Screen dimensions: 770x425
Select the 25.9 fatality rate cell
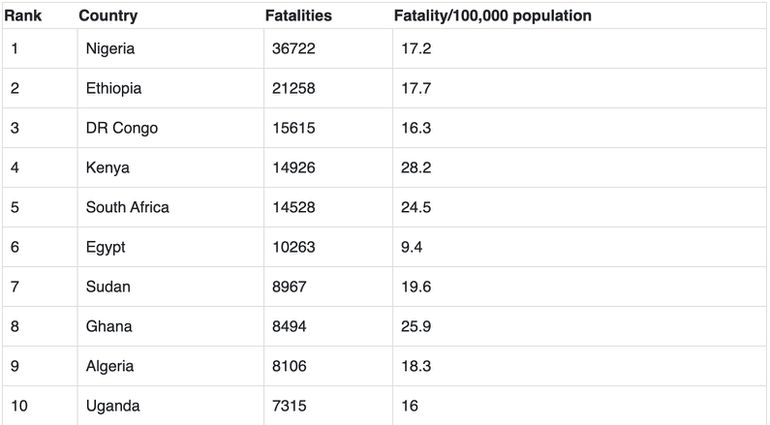[x=415, y=326]
